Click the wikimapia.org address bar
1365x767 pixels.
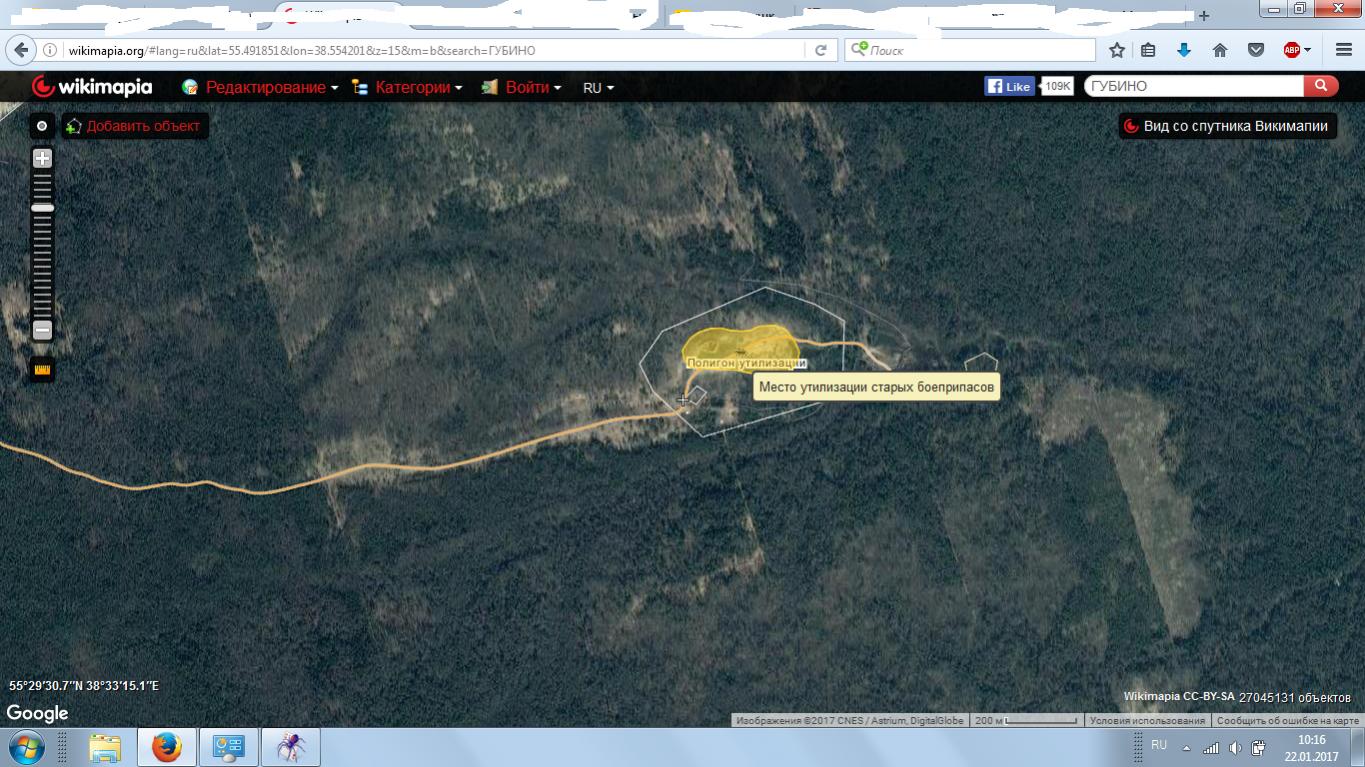[430, 50]
